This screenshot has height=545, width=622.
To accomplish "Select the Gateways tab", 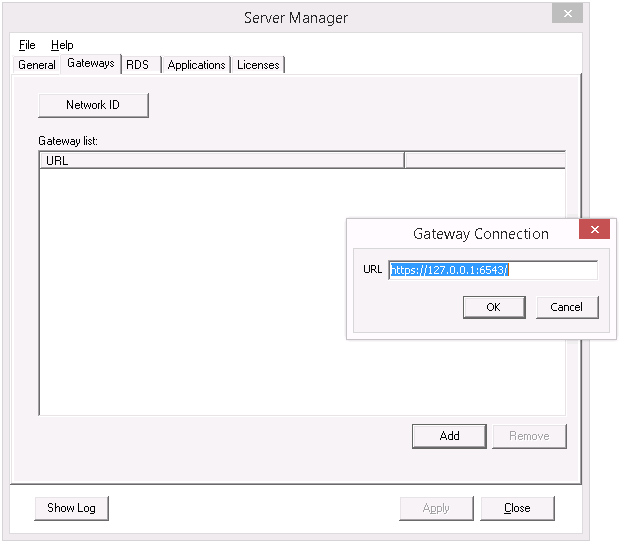I will [x=91, y=64].
